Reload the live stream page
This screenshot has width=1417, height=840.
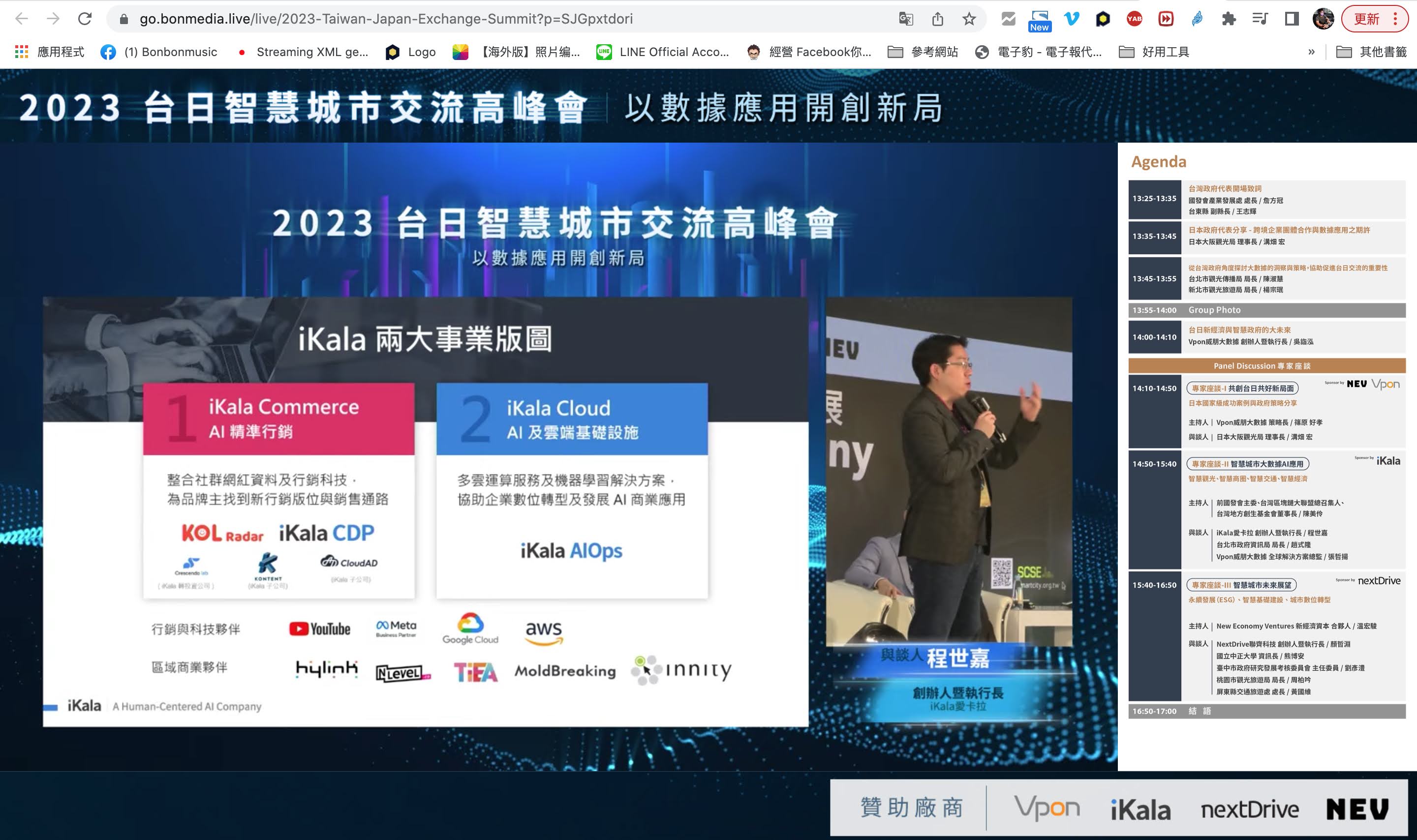(x=85, y=19)
